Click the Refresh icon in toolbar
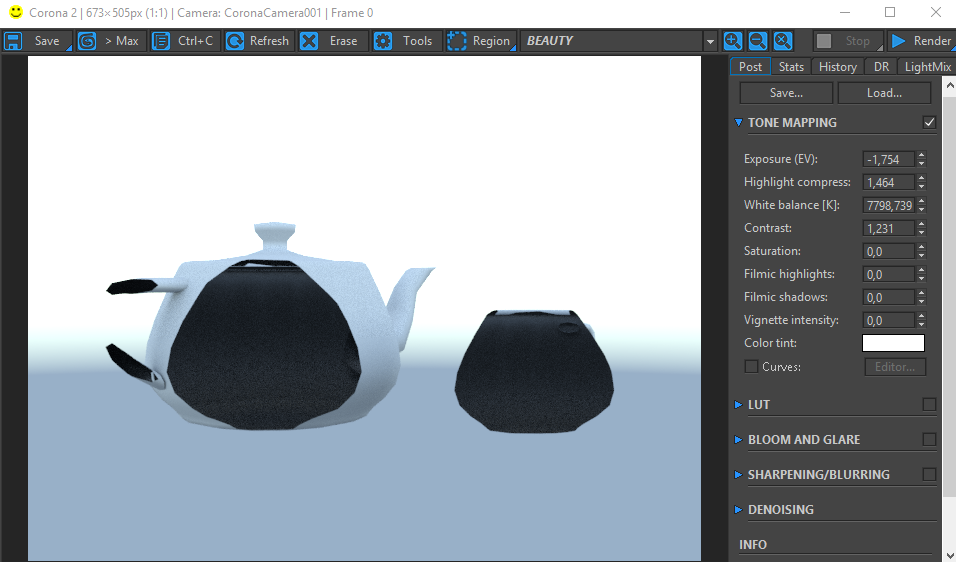 pos(235,41)
